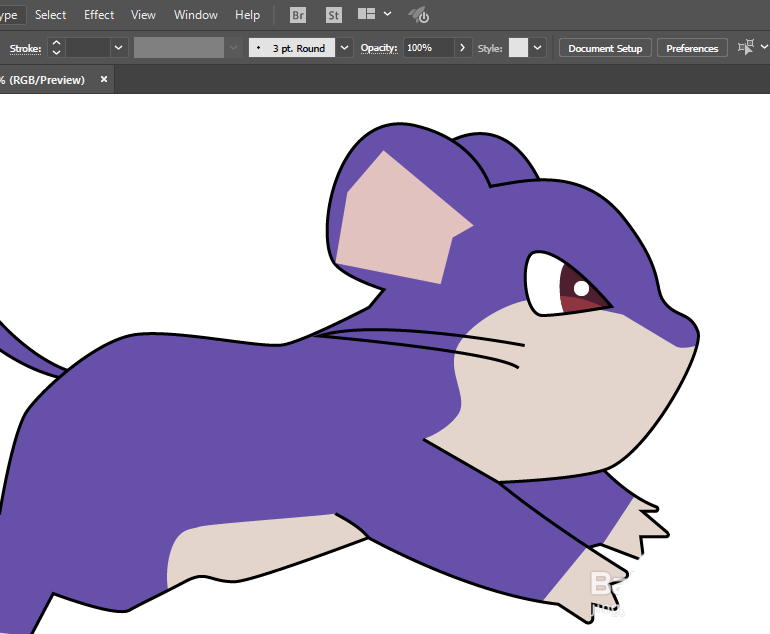The image size is (770, 634).
Task: Open the View menu
Action: [x=144, y=15]
